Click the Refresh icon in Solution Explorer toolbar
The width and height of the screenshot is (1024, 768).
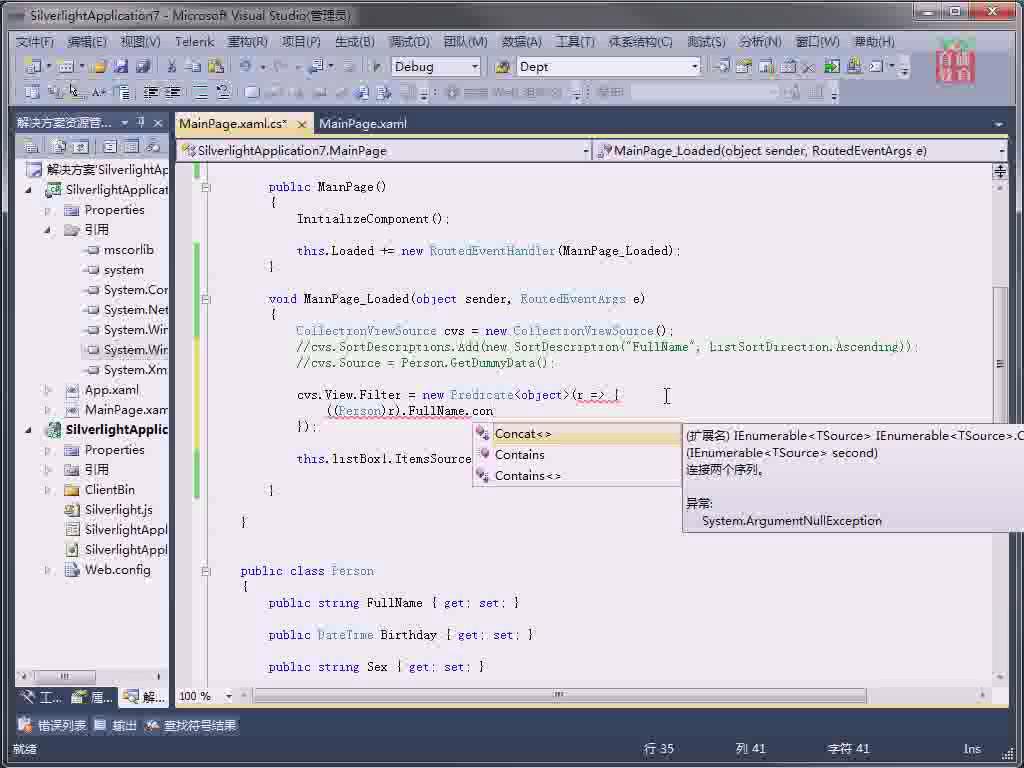click(80, 146)
